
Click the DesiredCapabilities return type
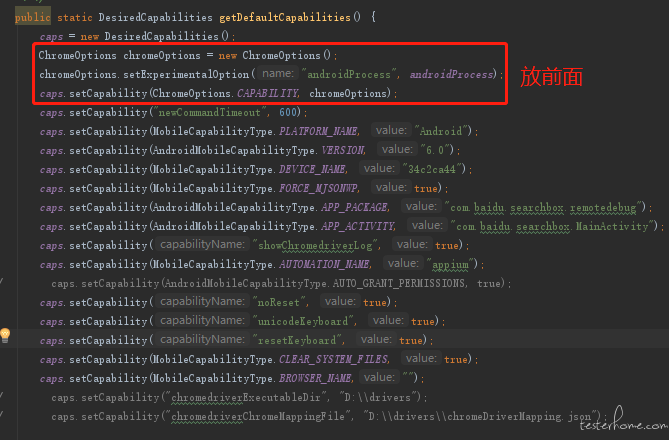point(155,17)
